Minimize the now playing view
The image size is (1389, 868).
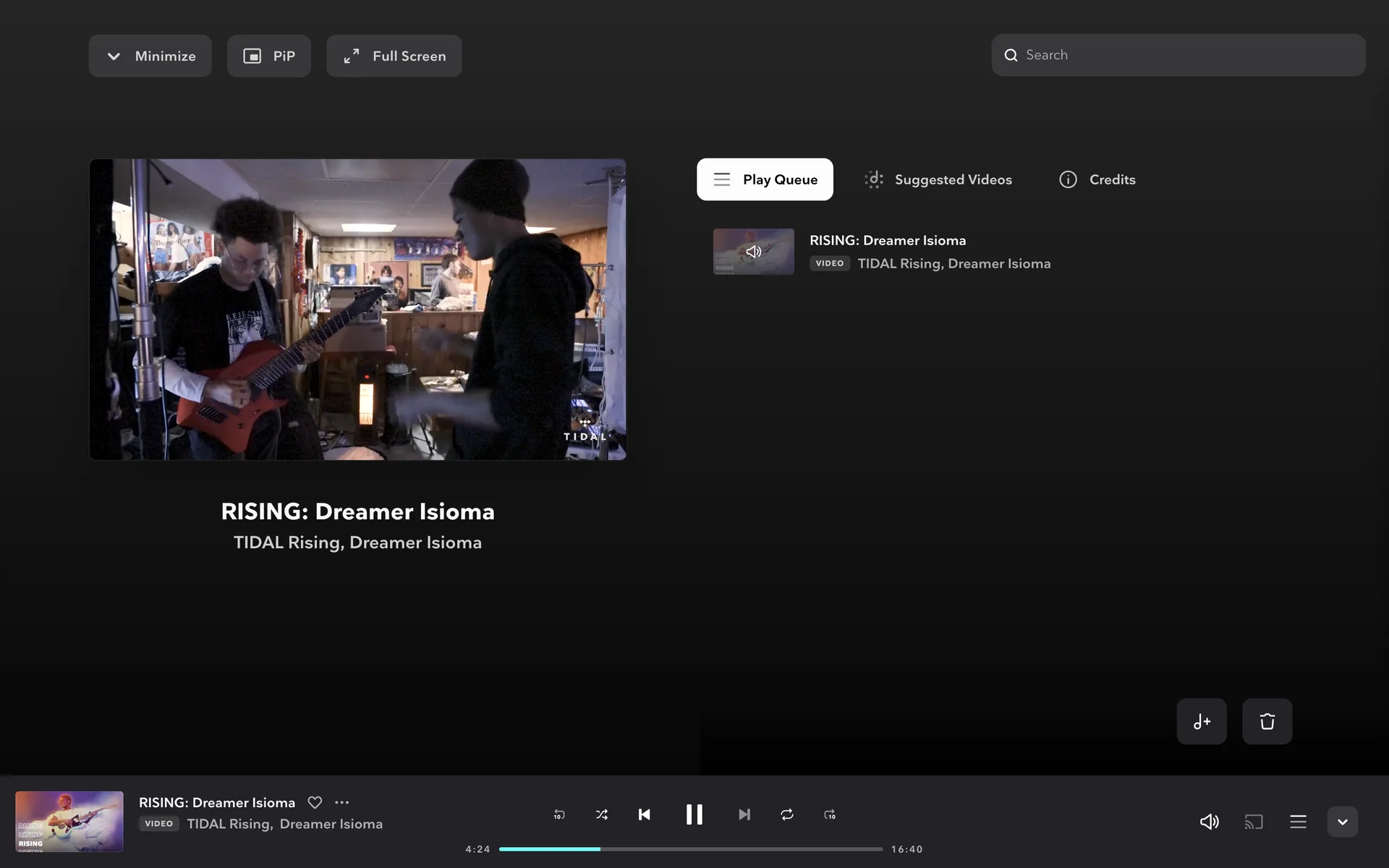(x=150, y=56)
